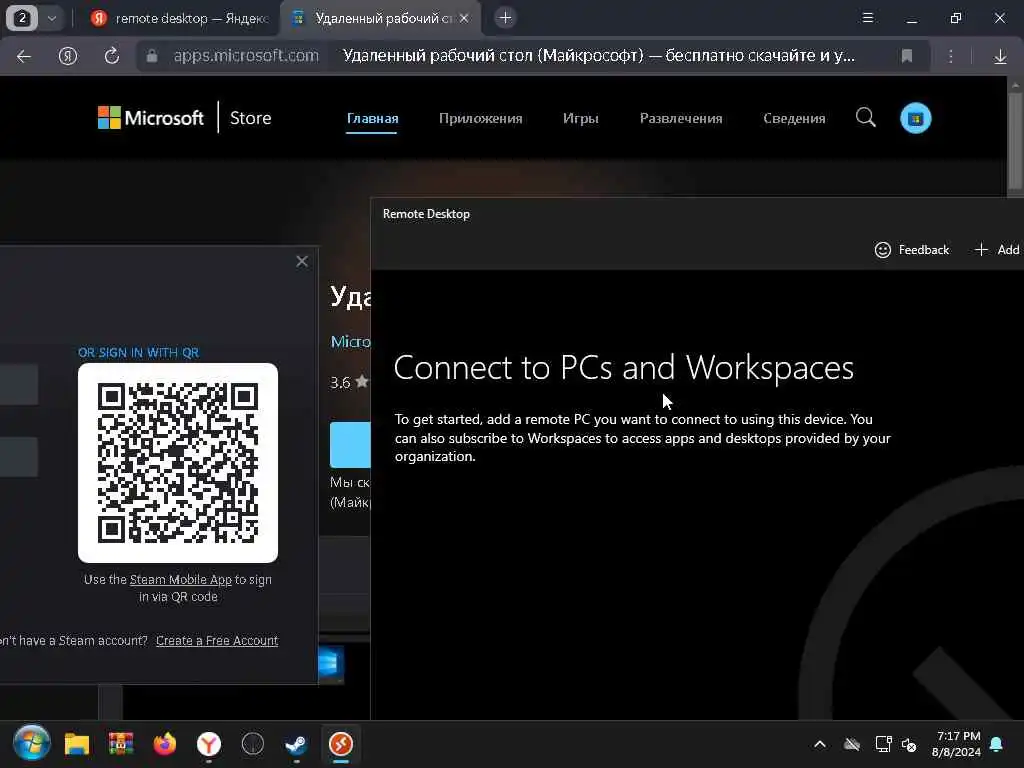Expand the tab group counter dropdown

coord(52,18)
